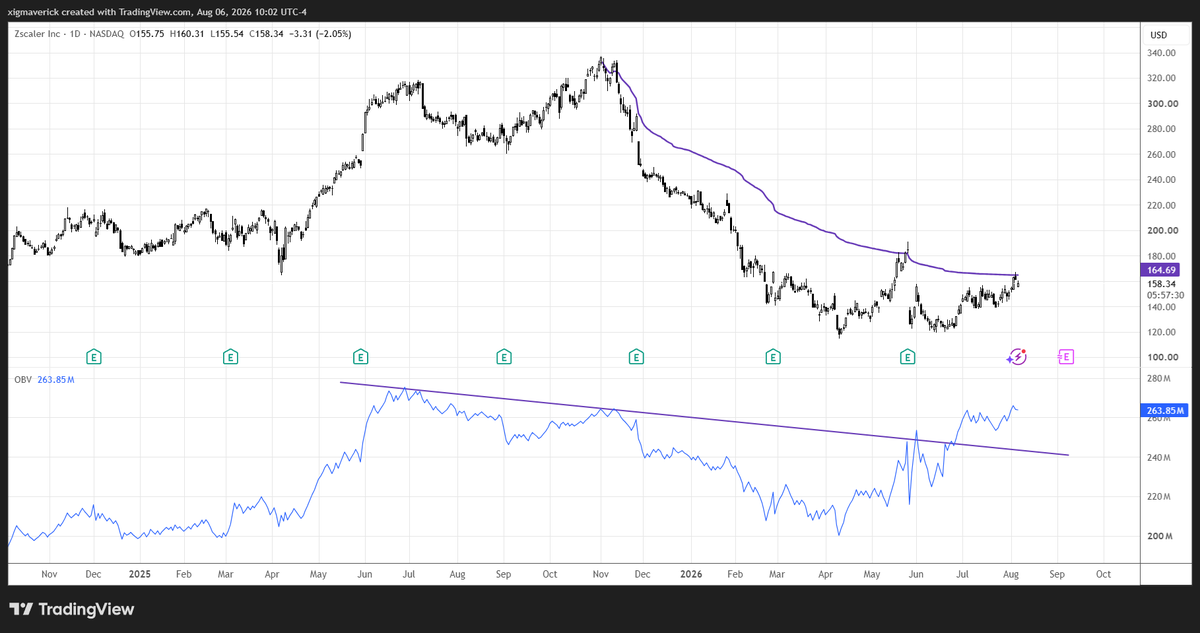This screenshot has height=633, width=1200.
Task: Click the pink upcoming earnings marker
Action: 1065,356
